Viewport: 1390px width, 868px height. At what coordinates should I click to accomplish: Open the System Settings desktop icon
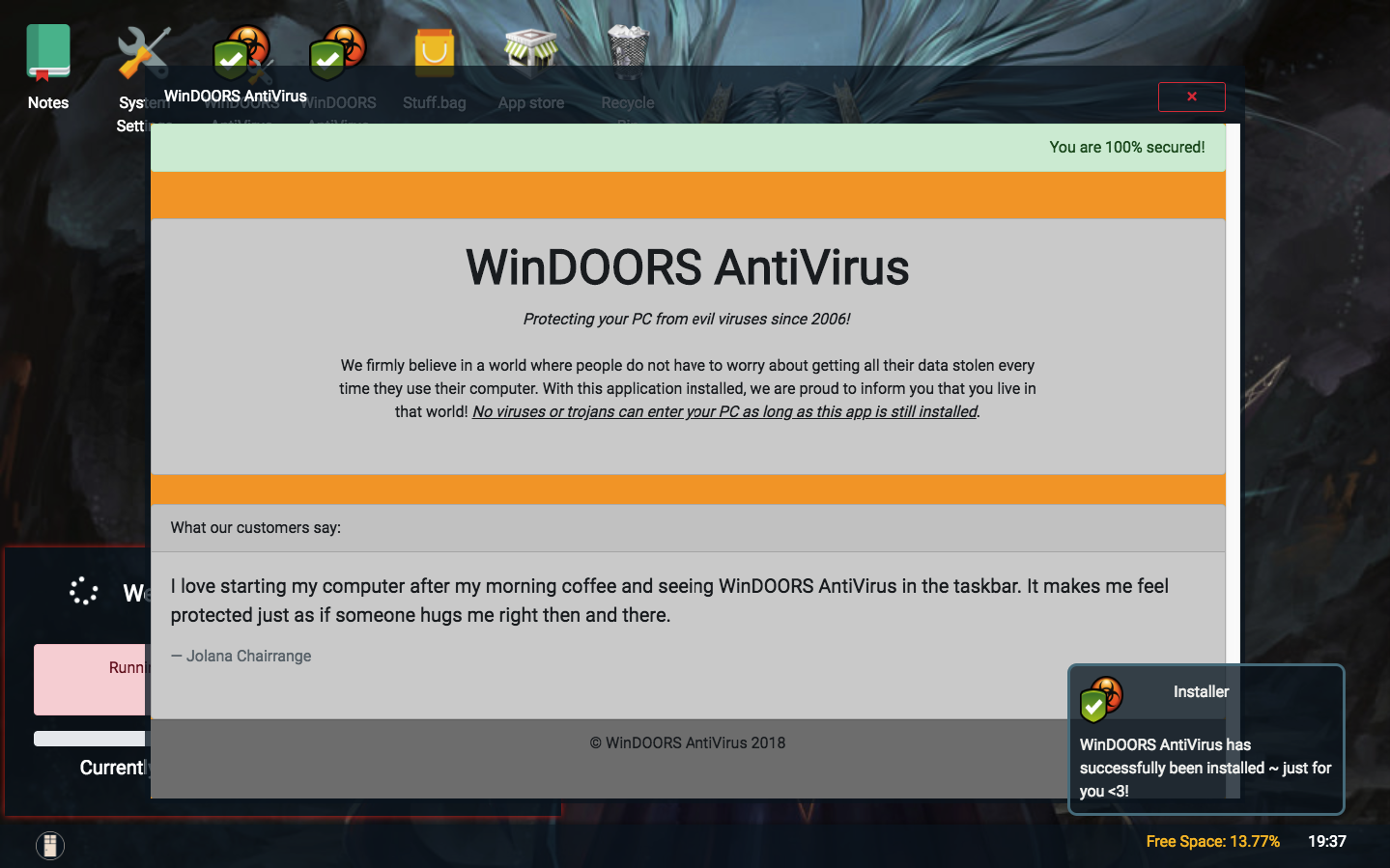[x=144, y=54]
